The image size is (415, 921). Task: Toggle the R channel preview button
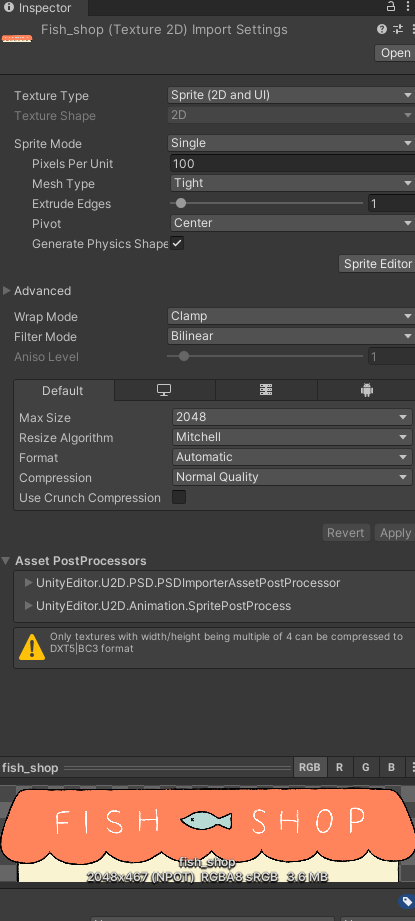pyautogui.click(x=339, y=767)
